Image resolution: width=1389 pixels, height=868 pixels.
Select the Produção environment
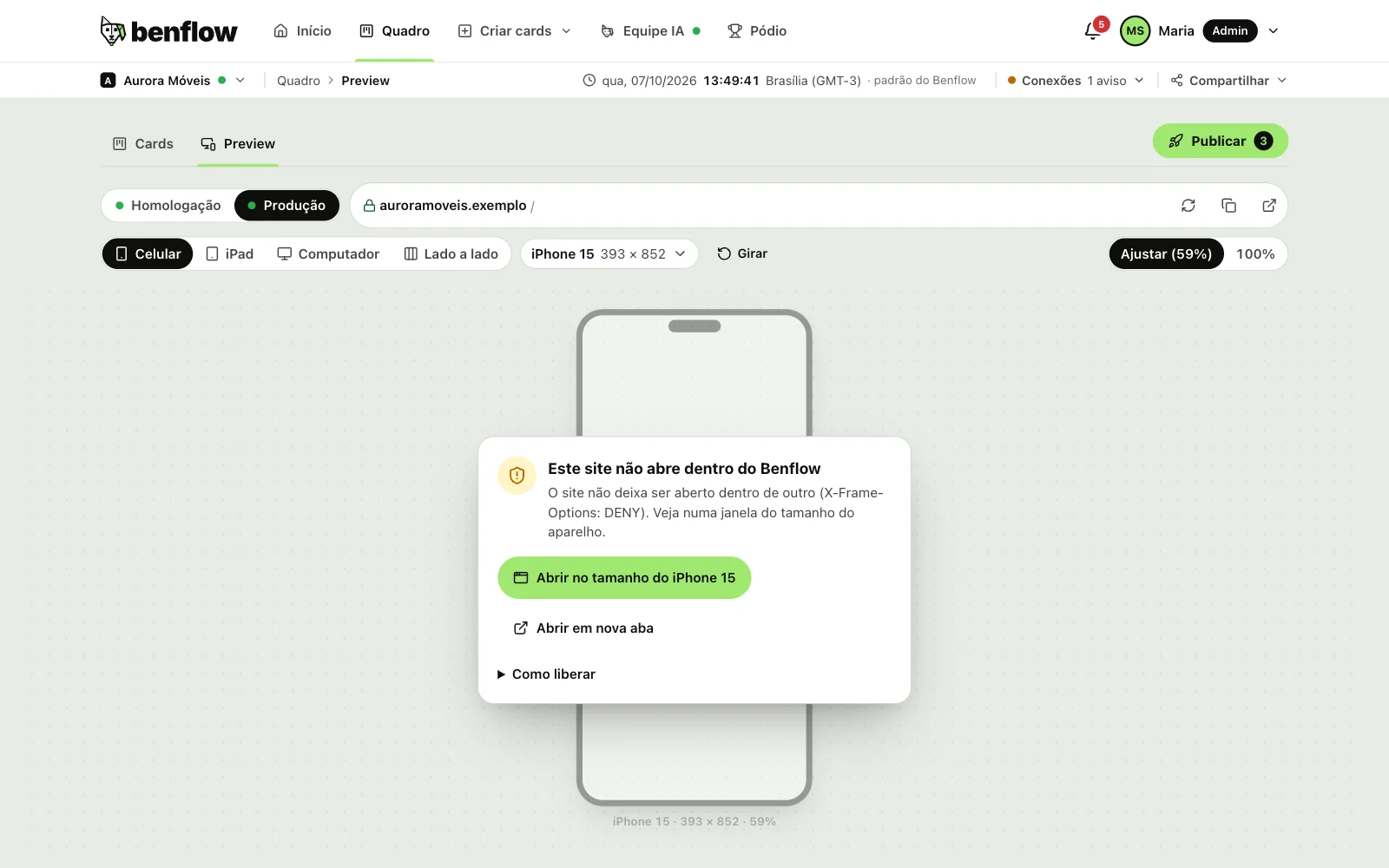286,206
